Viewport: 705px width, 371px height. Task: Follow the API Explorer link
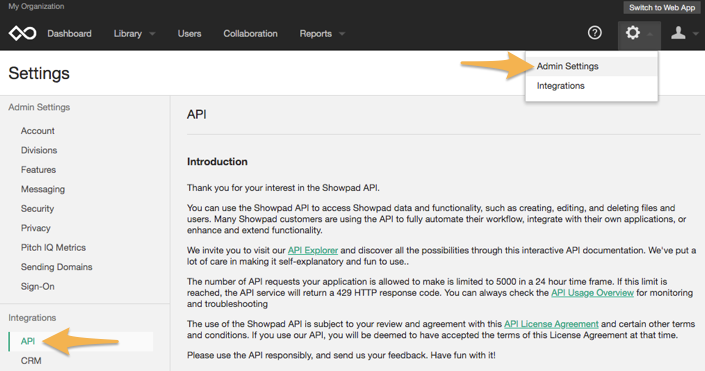[312, 250]
